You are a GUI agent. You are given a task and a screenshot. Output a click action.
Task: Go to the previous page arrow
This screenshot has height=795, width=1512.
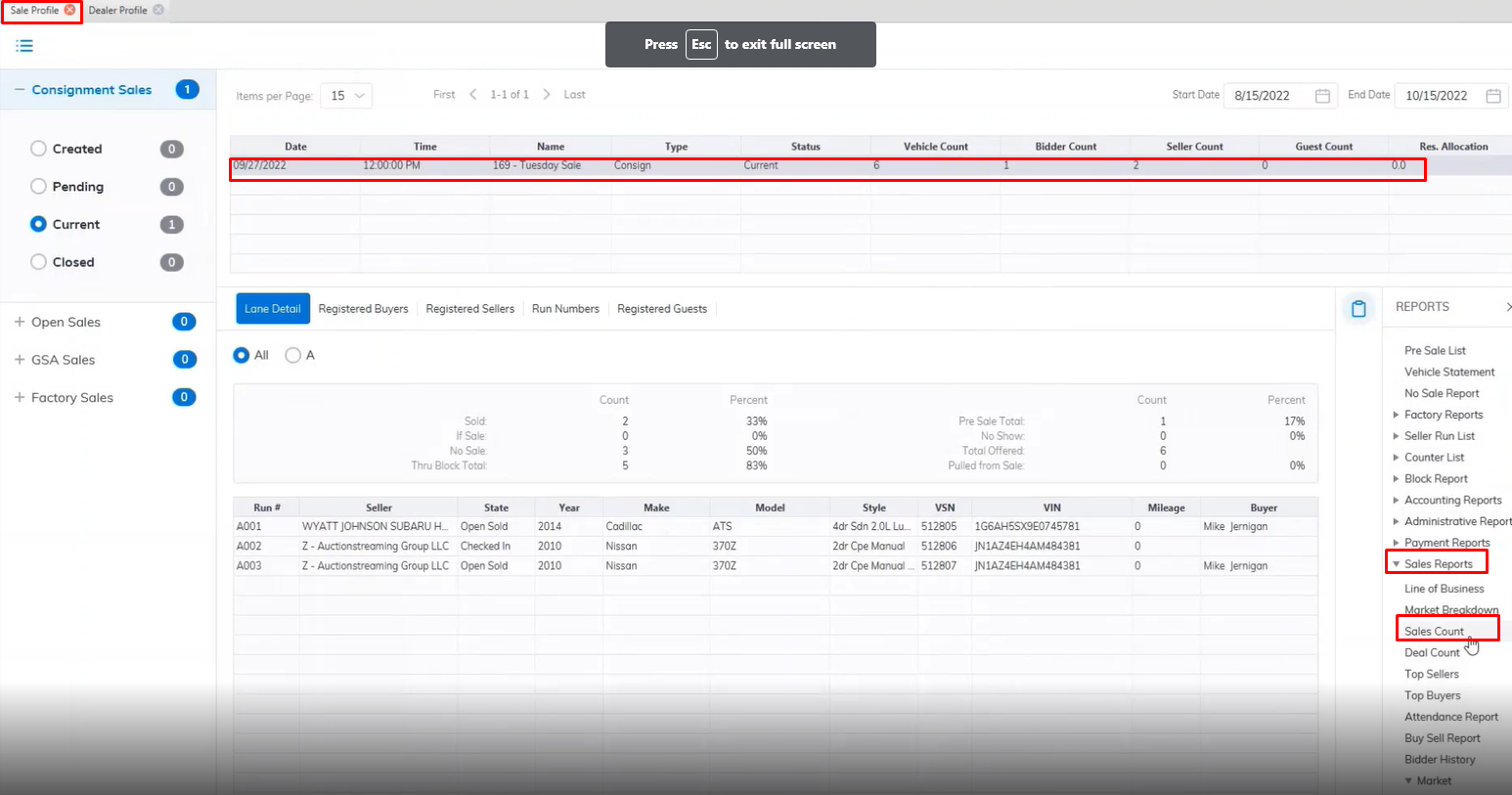(473, 95)
